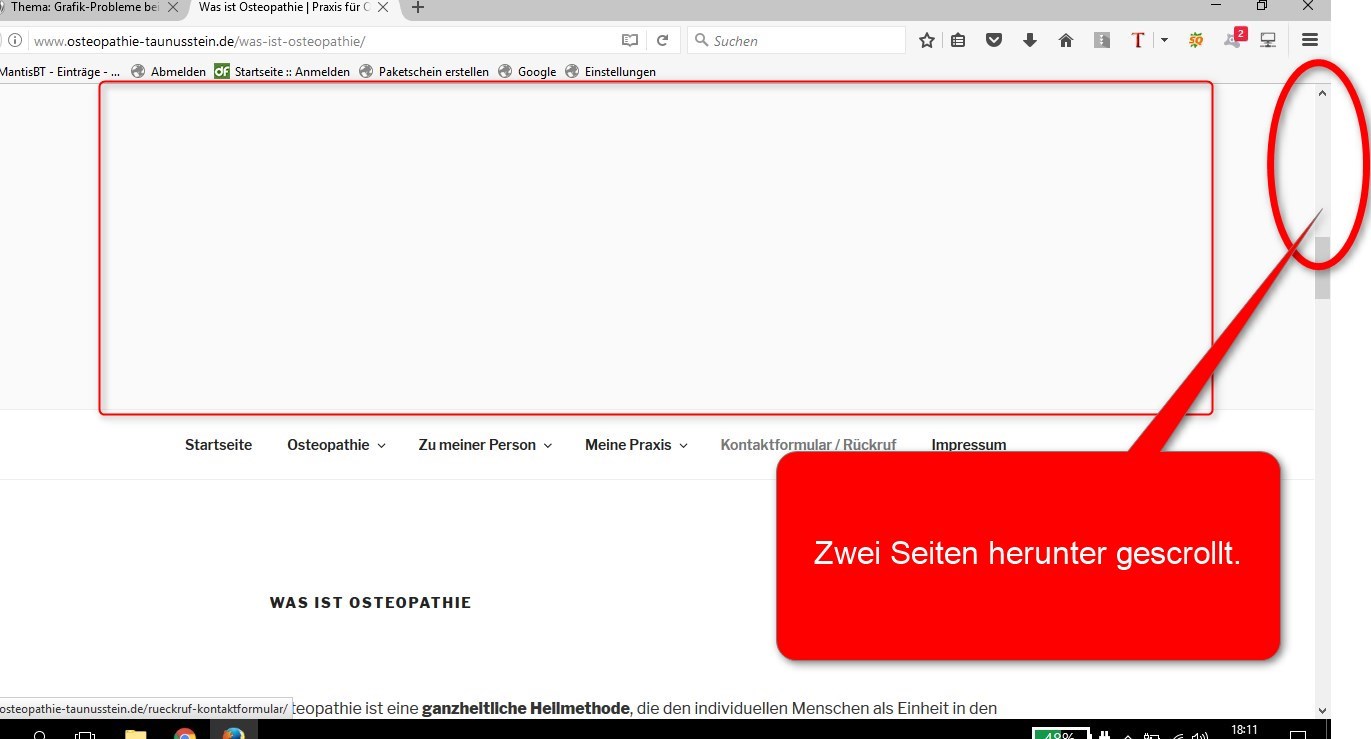
Task: Open the Firefox hamburger menu
Action: 1310,40
